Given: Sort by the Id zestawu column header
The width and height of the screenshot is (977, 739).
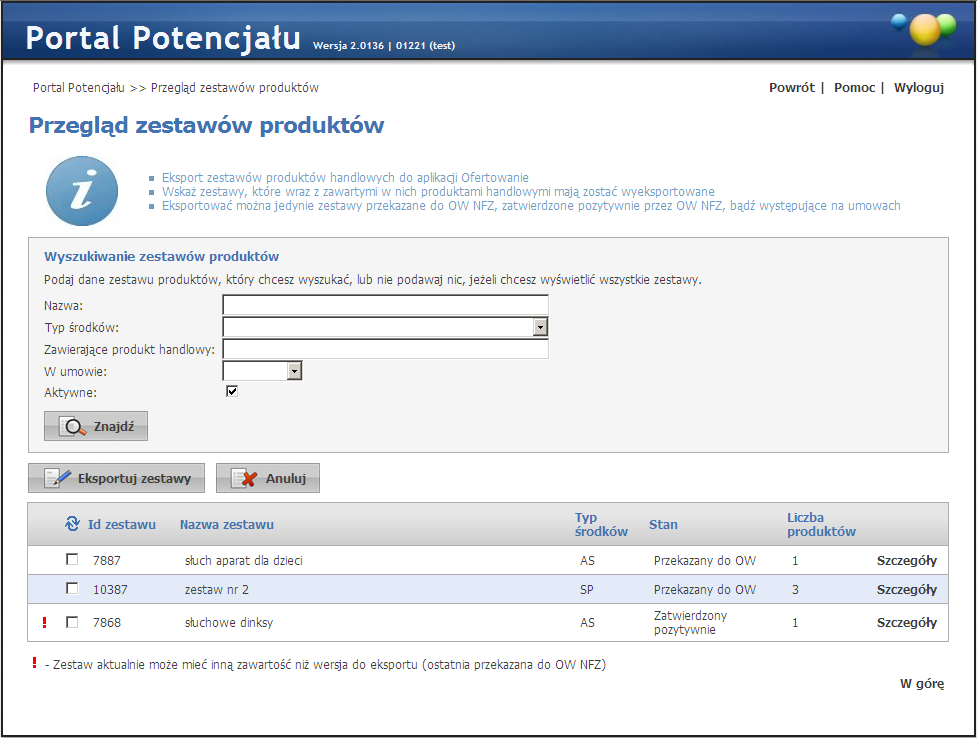Looking at the screenshot, I should [122, 525].
